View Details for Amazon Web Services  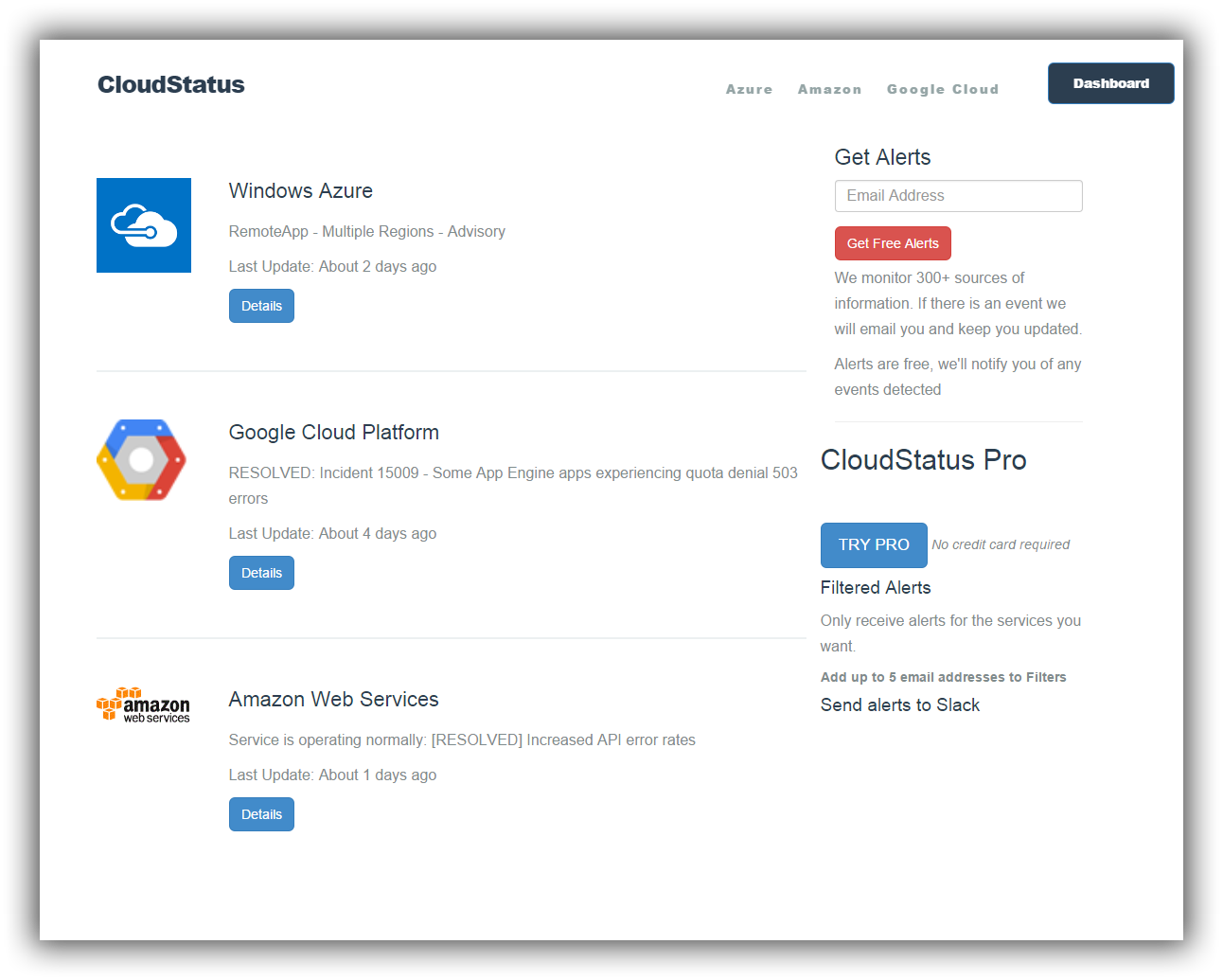click(261, 814)
